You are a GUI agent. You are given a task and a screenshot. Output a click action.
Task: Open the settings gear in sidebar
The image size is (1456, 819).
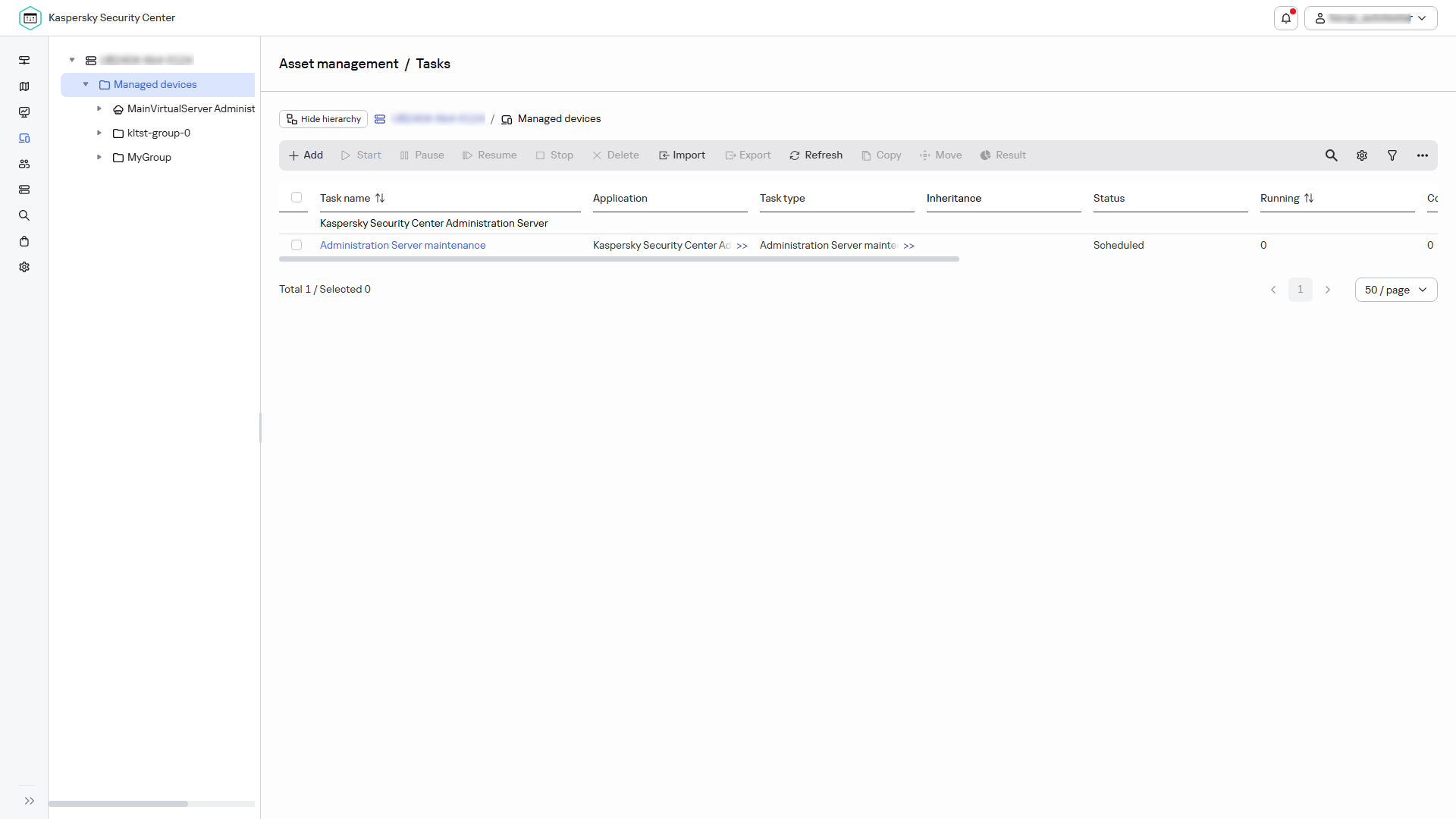coord(24,267)
